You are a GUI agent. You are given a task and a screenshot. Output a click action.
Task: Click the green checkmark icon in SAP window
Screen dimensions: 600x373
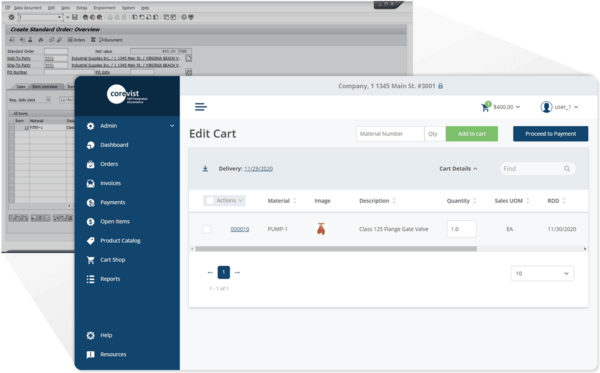coord(11,17)
